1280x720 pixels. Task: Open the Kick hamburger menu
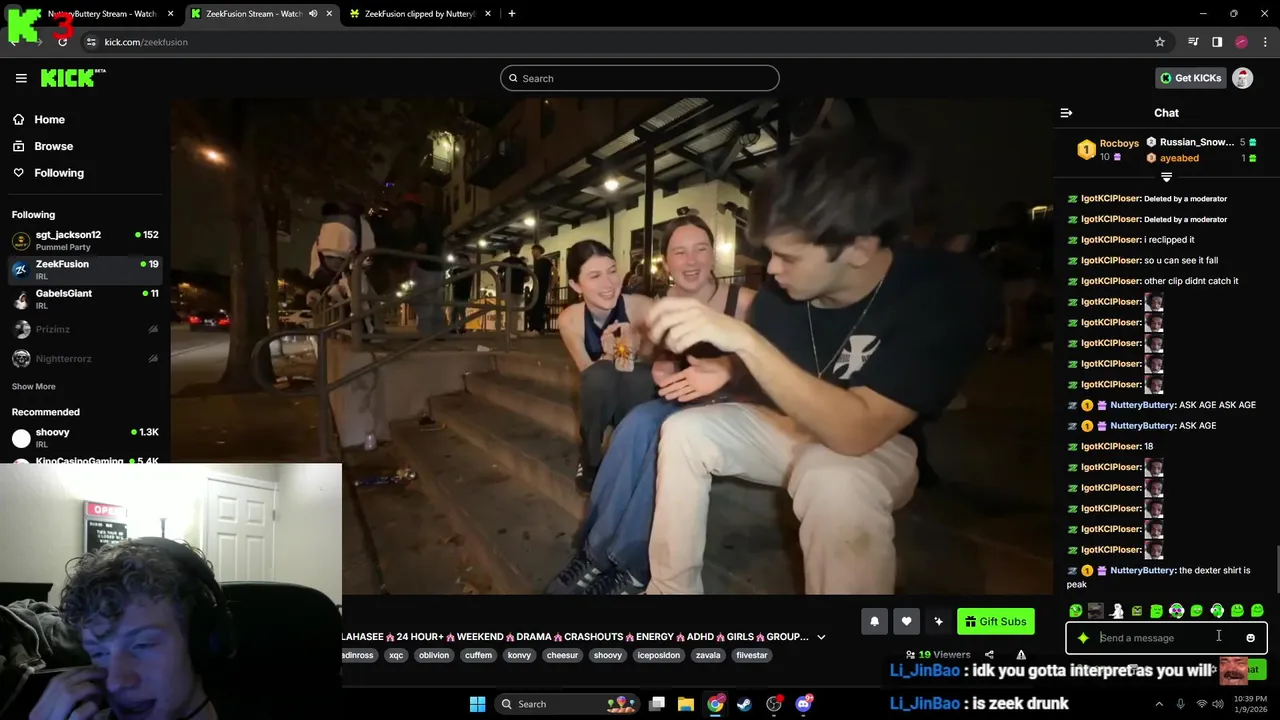tap(21, 78)
